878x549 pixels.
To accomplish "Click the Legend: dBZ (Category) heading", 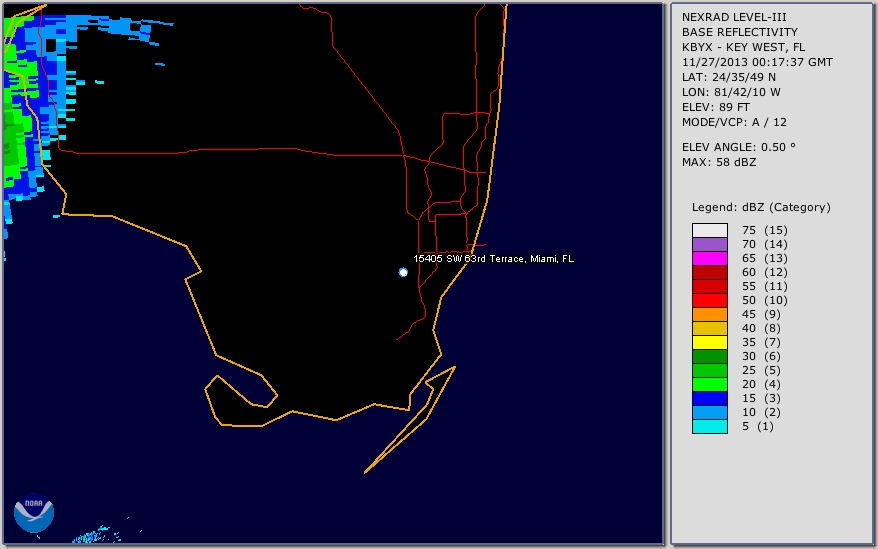I will (x=761, y=207).
